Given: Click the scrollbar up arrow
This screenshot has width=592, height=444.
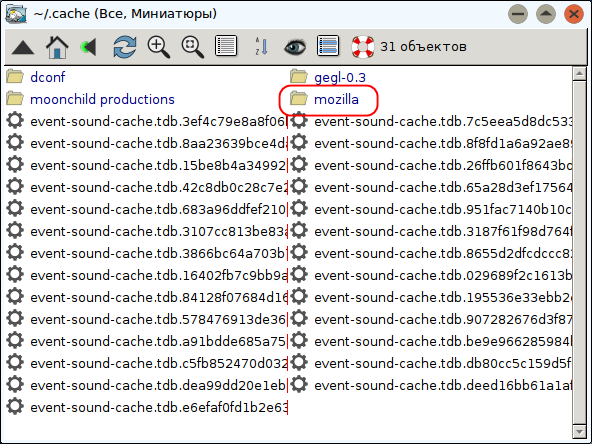Looking at the screenshot, I should click(579, 73).
